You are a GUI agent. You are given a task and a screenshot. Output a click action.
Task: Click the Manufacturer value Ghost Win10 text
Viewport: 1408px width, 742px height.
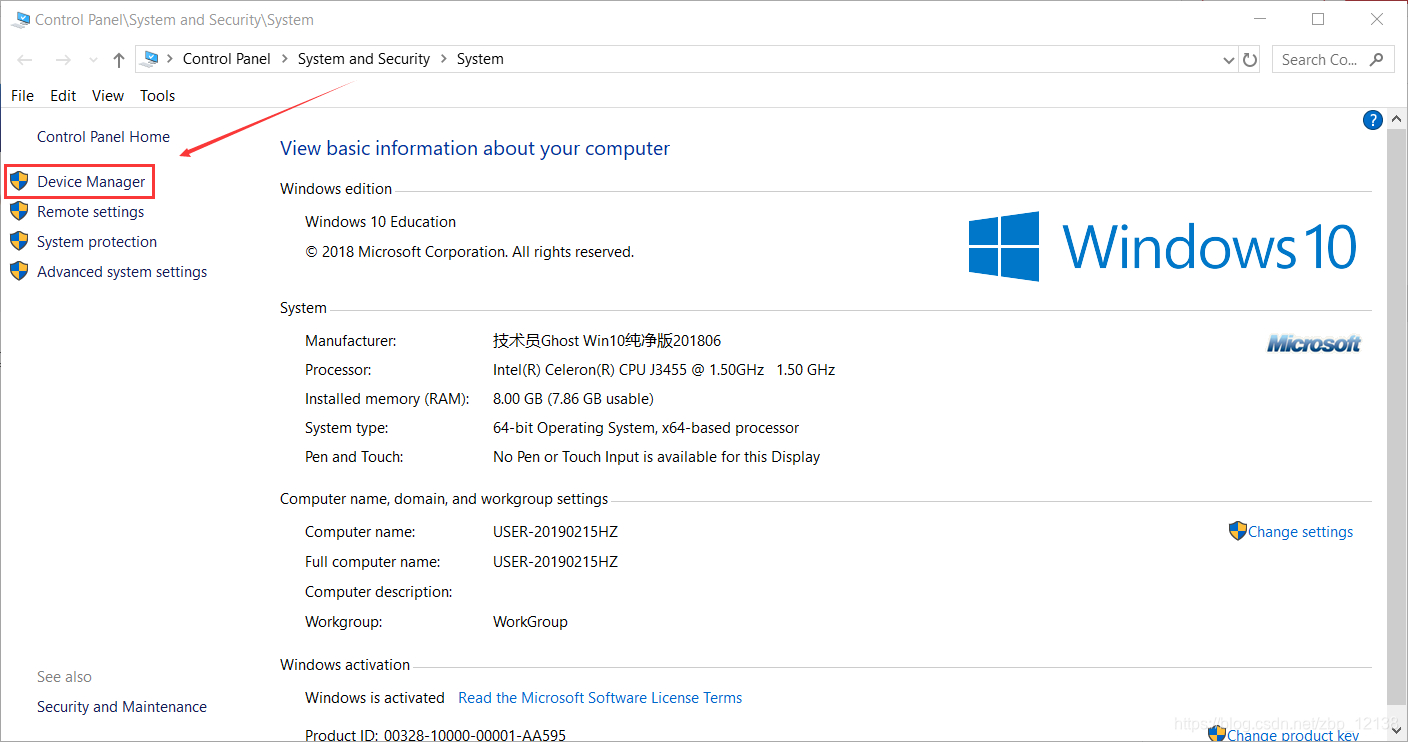pos(607,341)
